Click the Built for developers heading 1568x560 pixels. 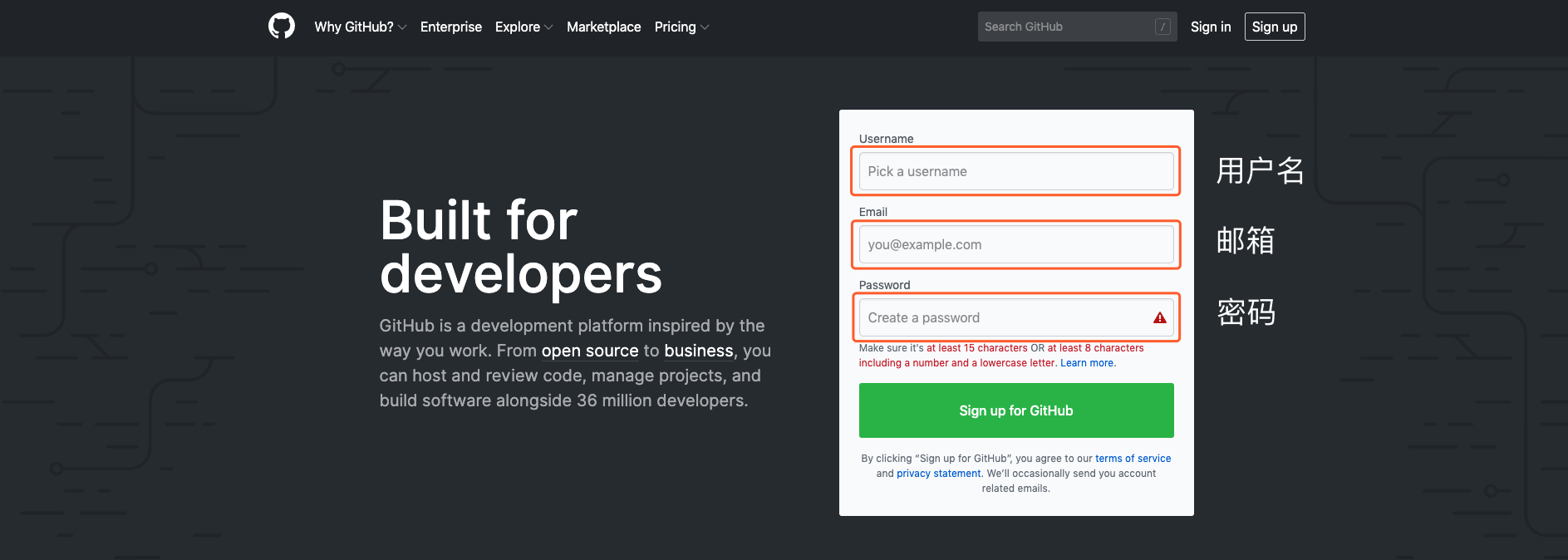click(521, 247)
